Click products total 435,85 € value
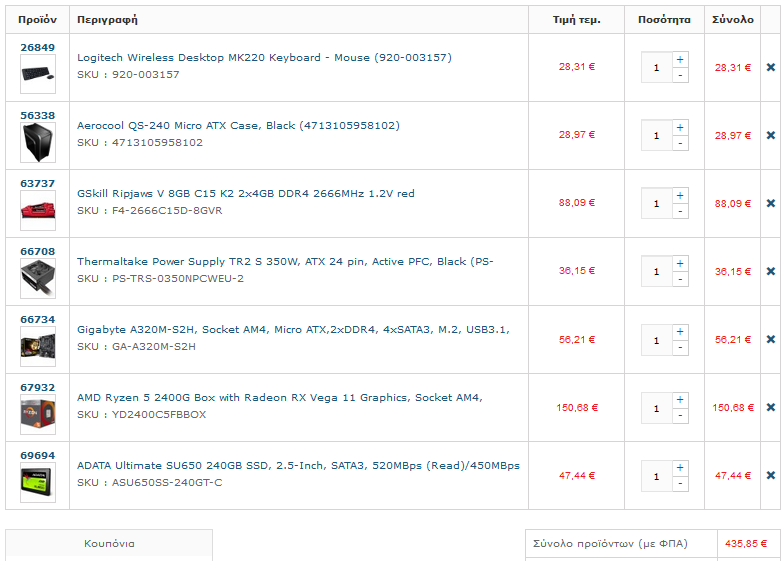Viewport: 784px width, 561px height. pos(746,544)
